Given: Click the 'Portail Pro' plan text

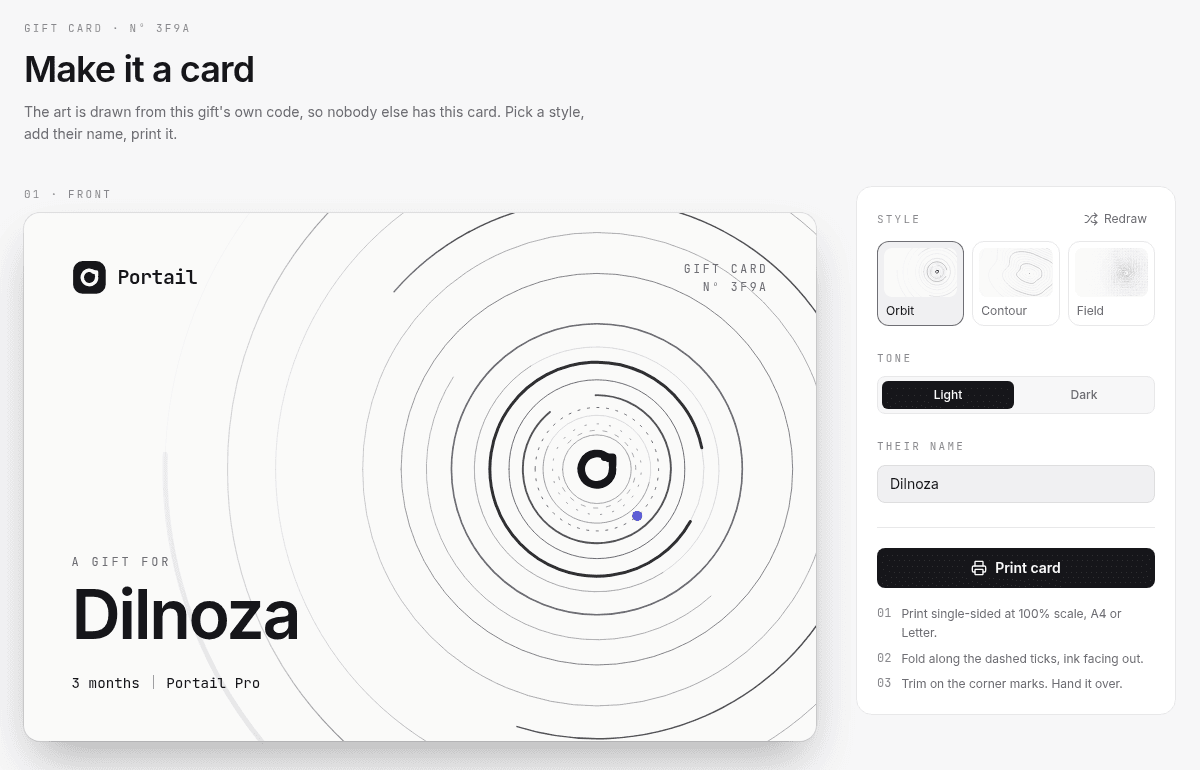Looking at the screenshot, I should 213,683.
